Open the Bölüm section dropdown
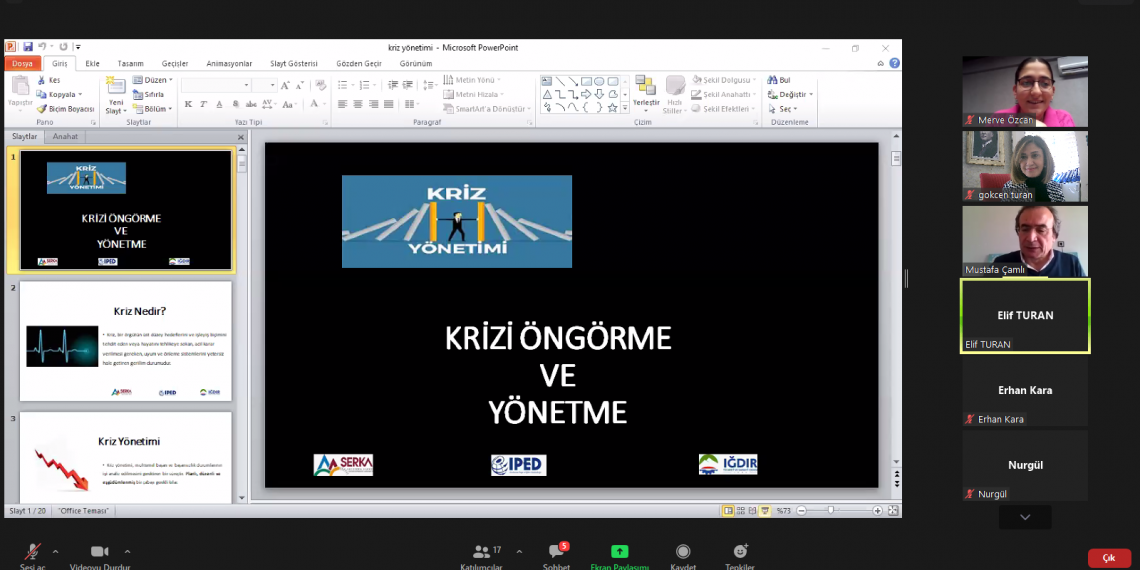 (153, 109)
